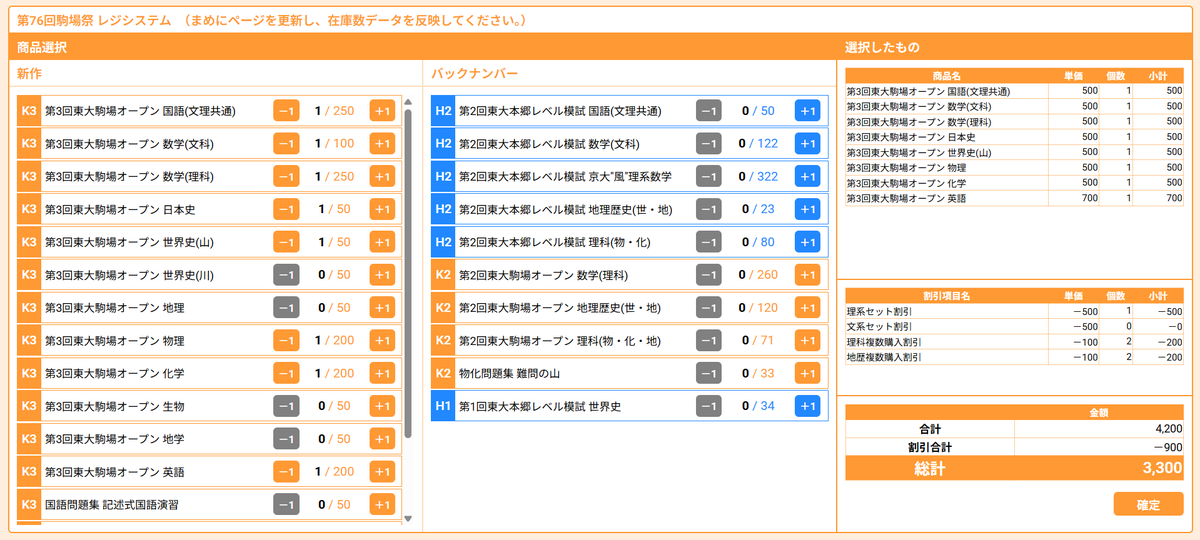The image size is (1200, 540).
Task: Add one 第2回東大本郷レベル模試 数学(文科)
Action: tap(808, 144)
